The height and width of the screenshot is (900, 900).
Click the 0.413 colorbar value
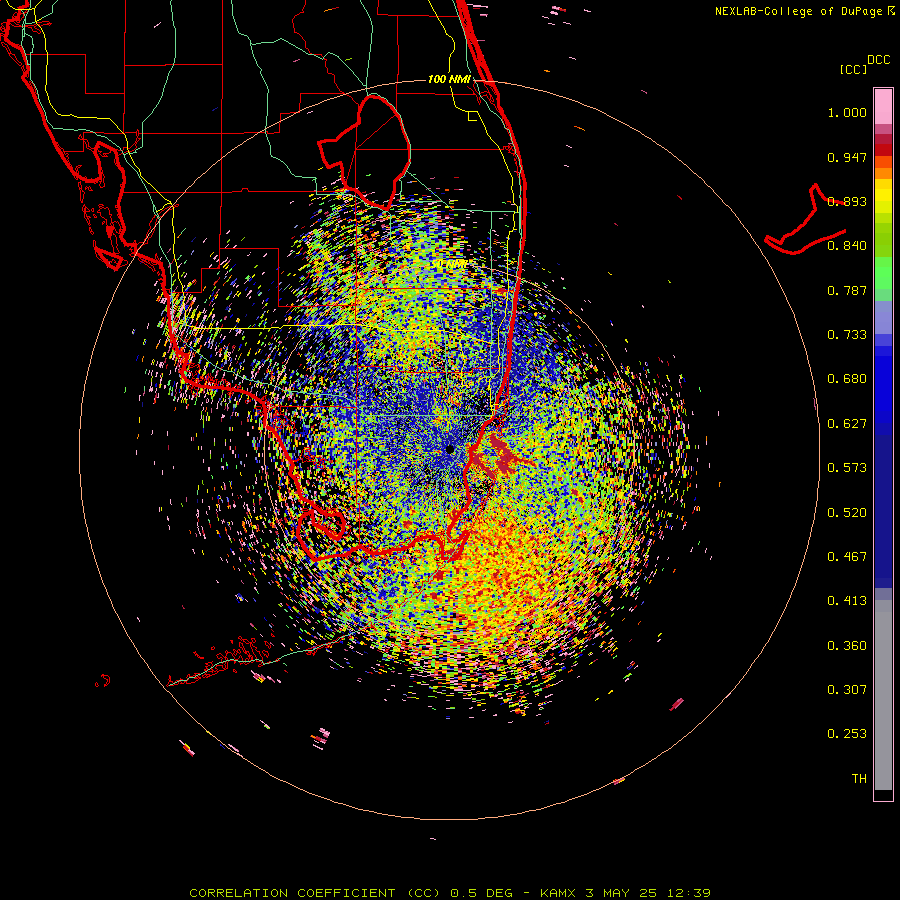click(847, 601)
